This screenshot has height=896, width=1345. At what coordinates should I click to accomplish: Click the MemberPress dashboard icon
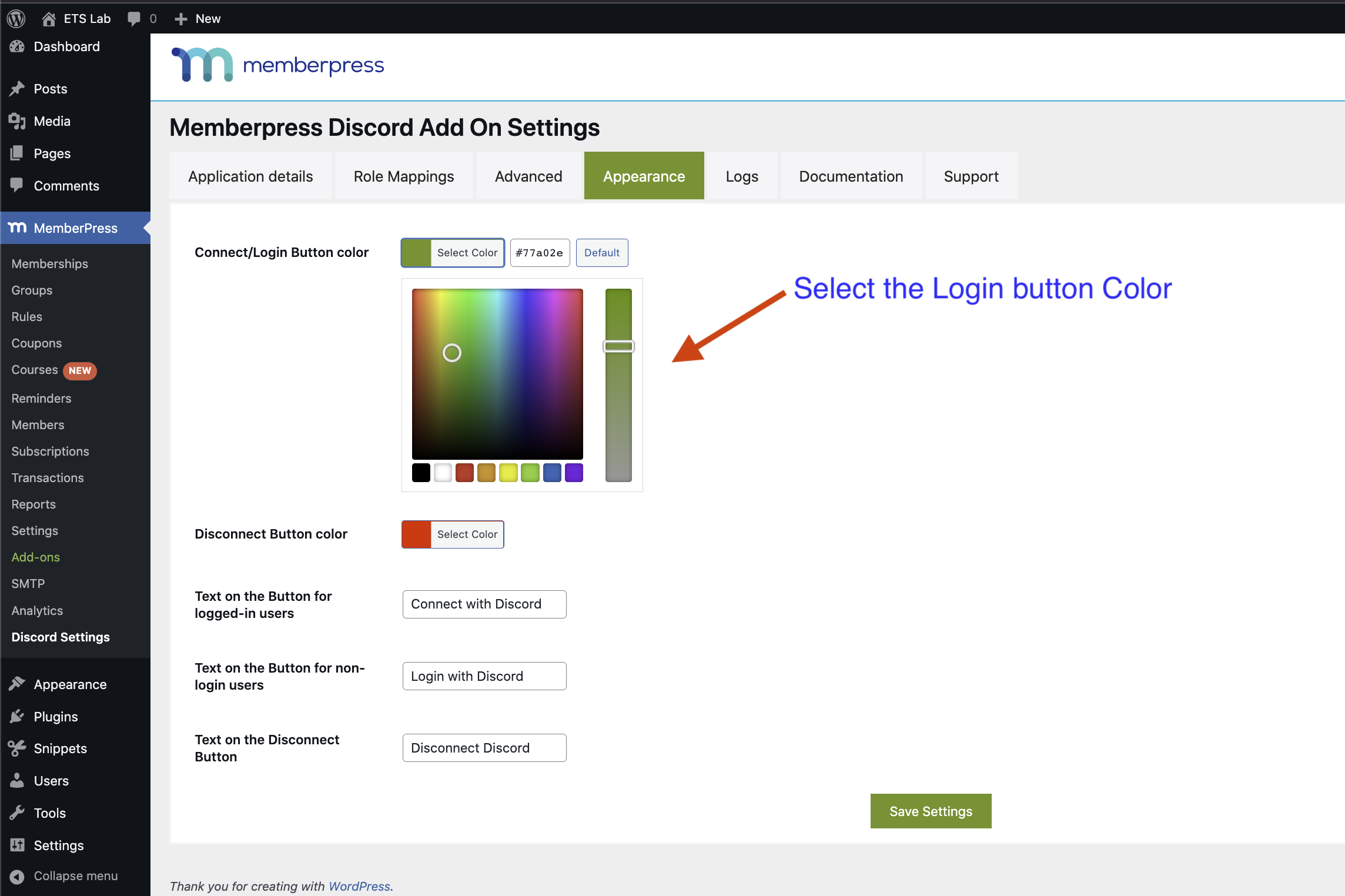tap(17, 227)
